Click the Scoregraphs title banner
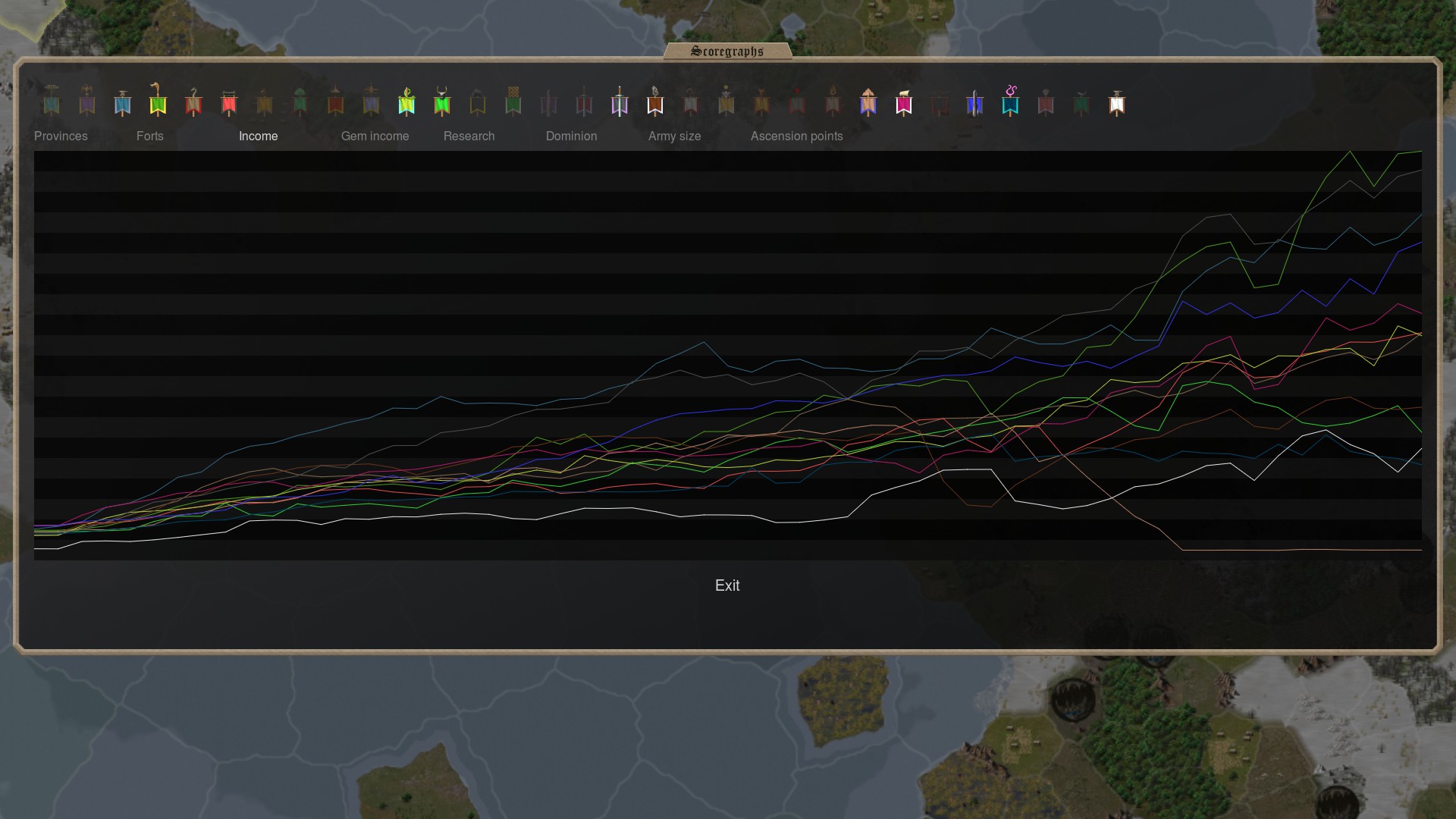This screenshot has width=1456, height=819. point(727,51)
